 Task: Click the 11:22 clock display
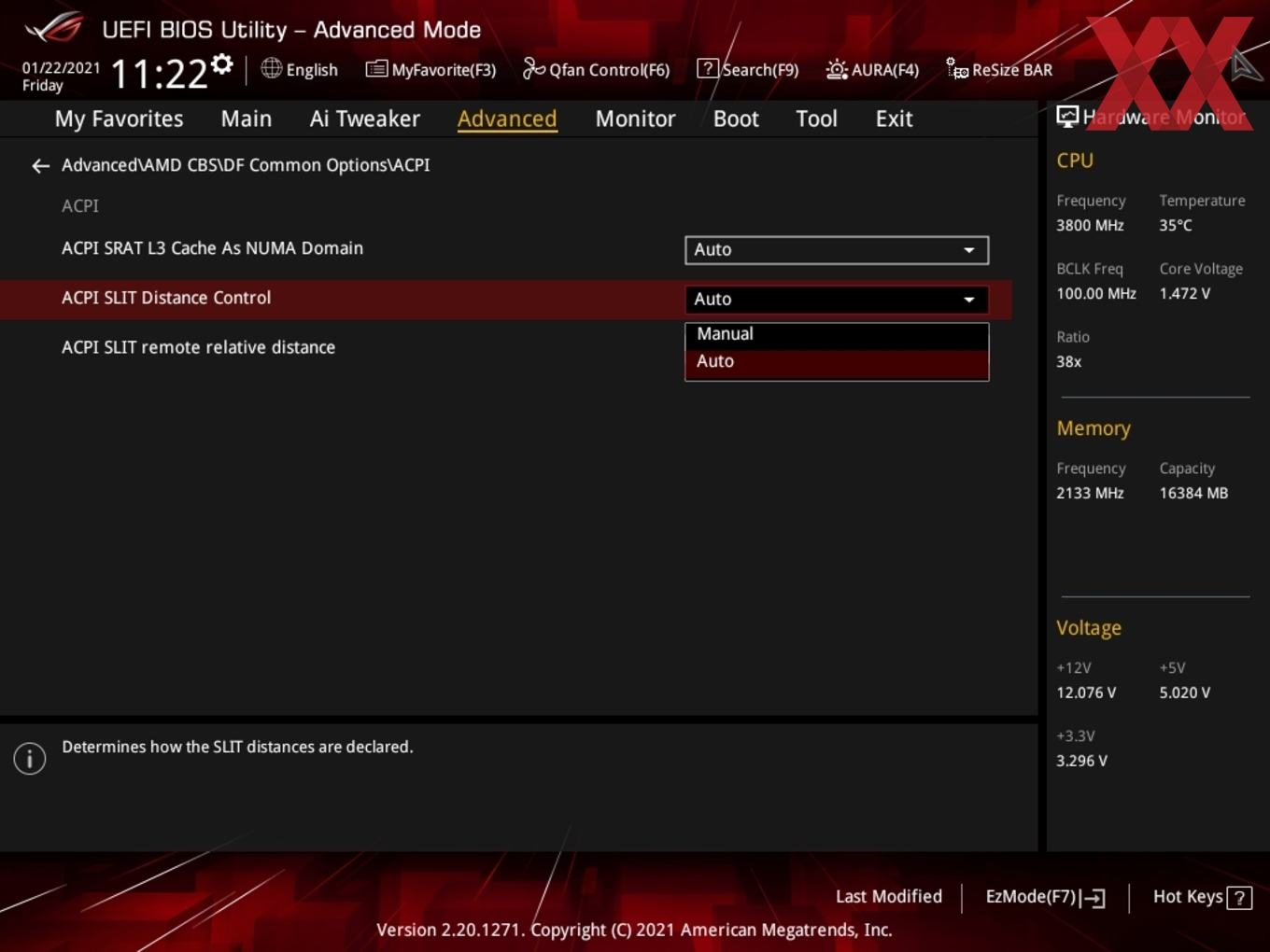pyautogui.click(x=159, y=74)
